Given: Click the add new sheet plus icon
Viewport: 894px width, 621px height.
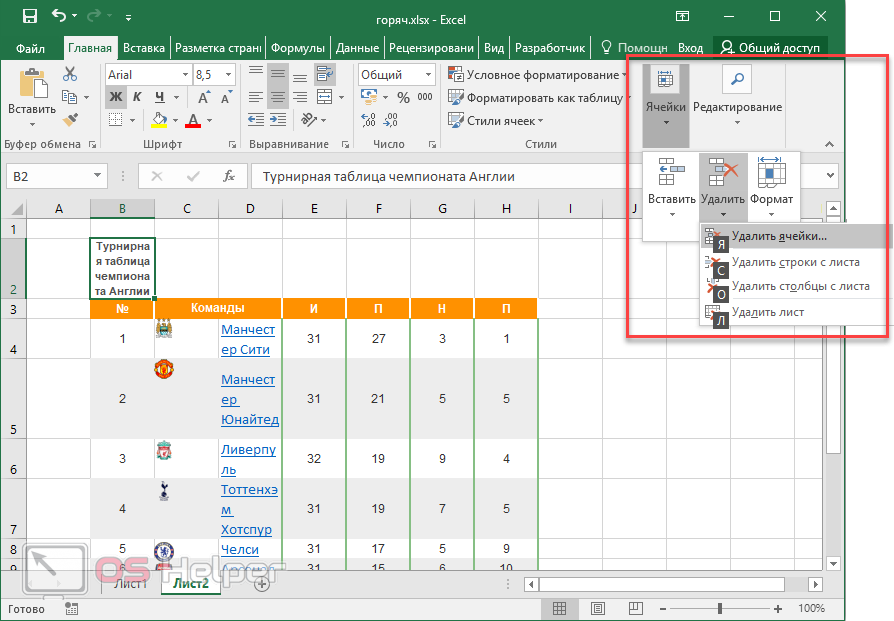Looking at the screenshot, I should [x=262, y=584].
